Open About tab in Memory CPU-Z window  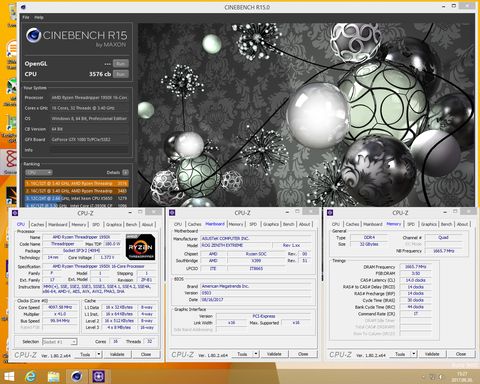click(462, 224)
